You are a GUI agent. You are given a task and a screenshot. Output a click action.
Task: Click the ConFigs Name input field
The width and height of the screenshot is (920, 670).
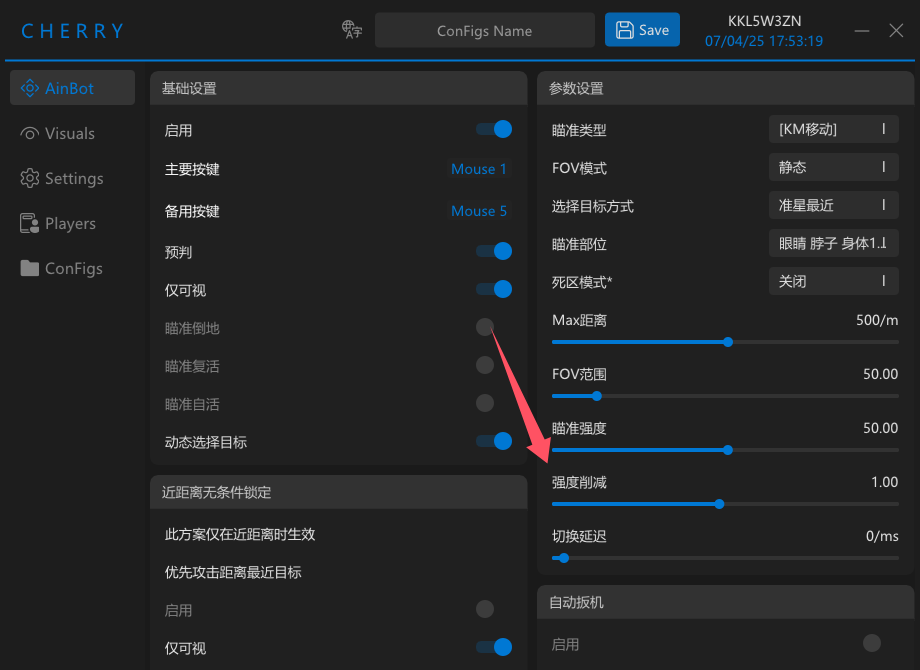tap(485, 31)
